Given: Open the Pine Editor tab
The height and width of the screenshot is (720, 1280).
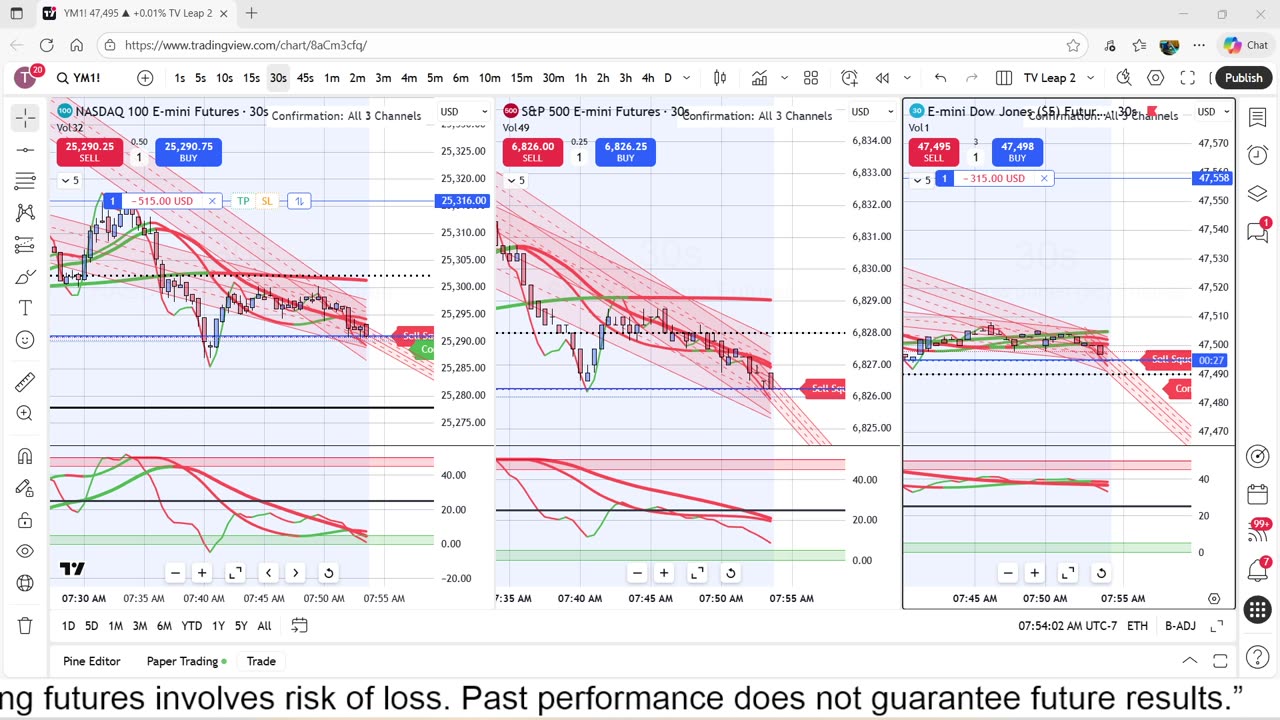Looking at the screenshot, I should pos(92,661).
